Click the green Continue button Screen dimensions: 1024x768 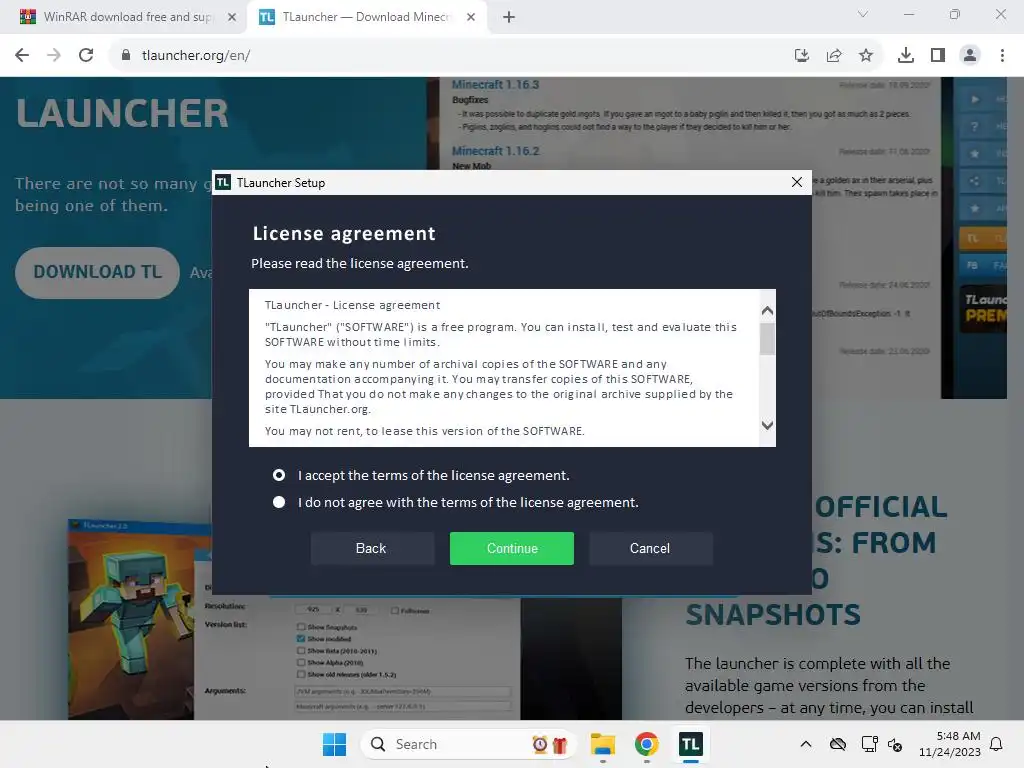tap(511, 549)
